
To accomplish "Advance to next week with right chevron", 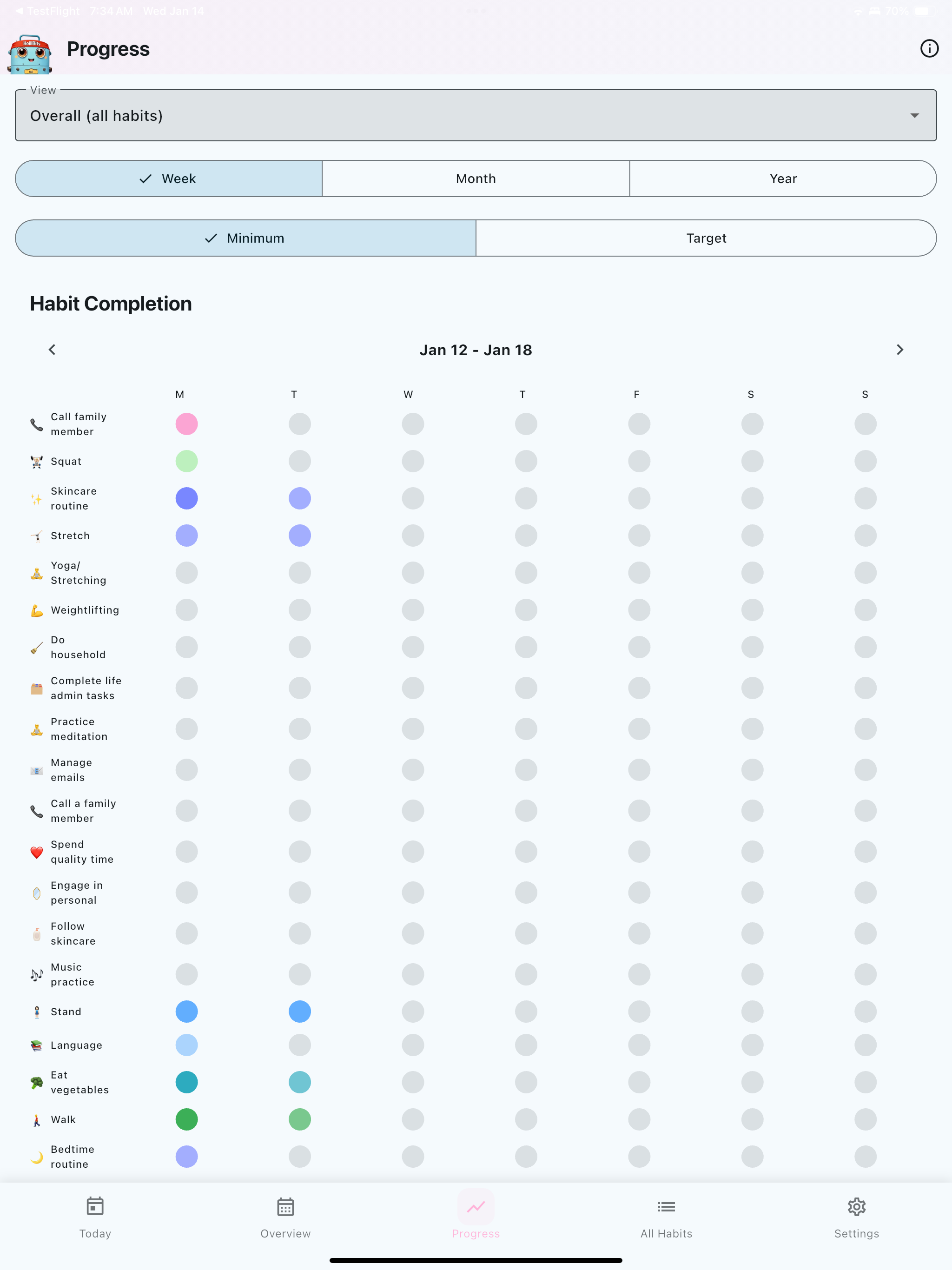I will point(900,350).
